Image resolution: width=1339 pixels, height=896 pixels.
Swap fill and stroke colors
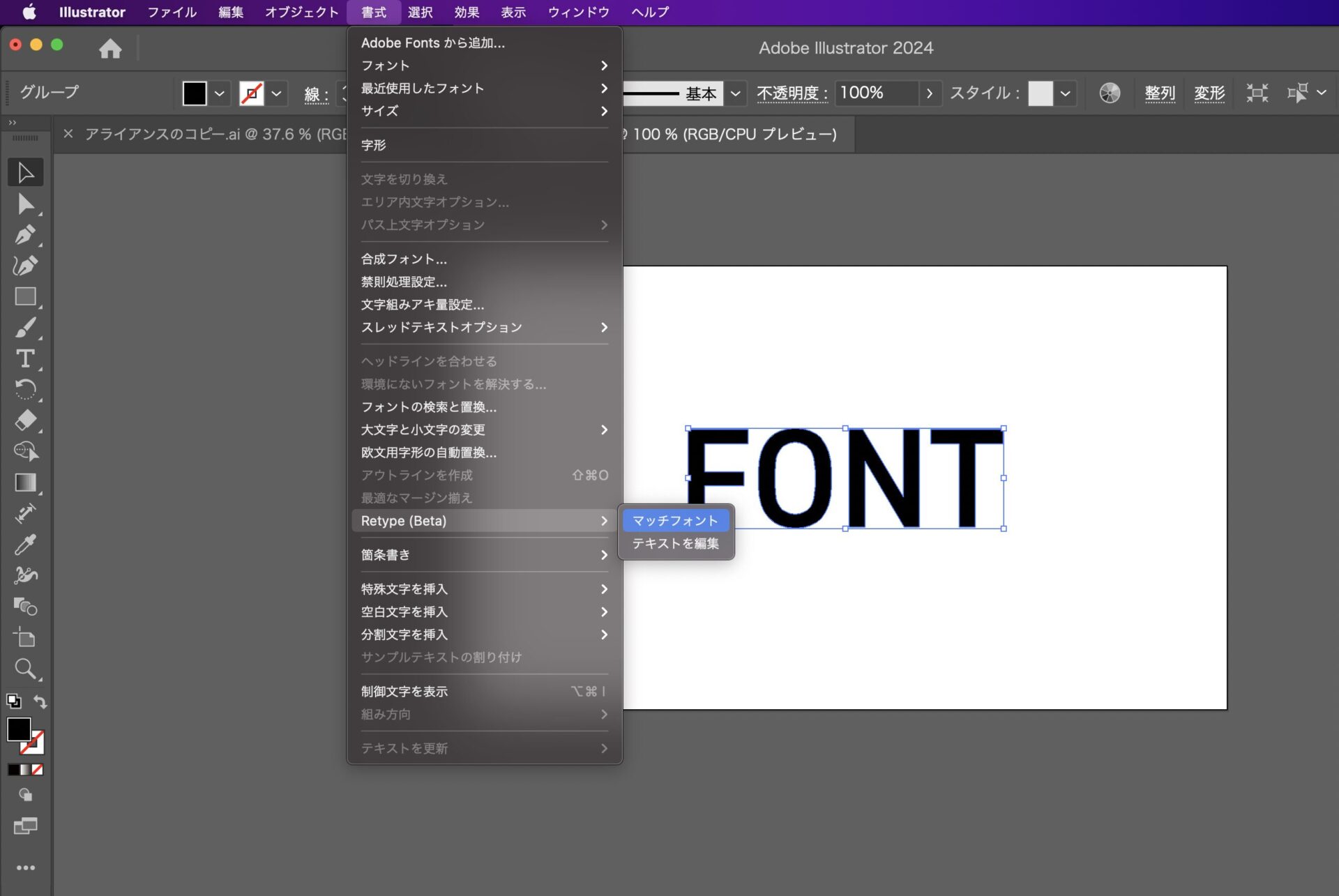(x=40, y=701)
